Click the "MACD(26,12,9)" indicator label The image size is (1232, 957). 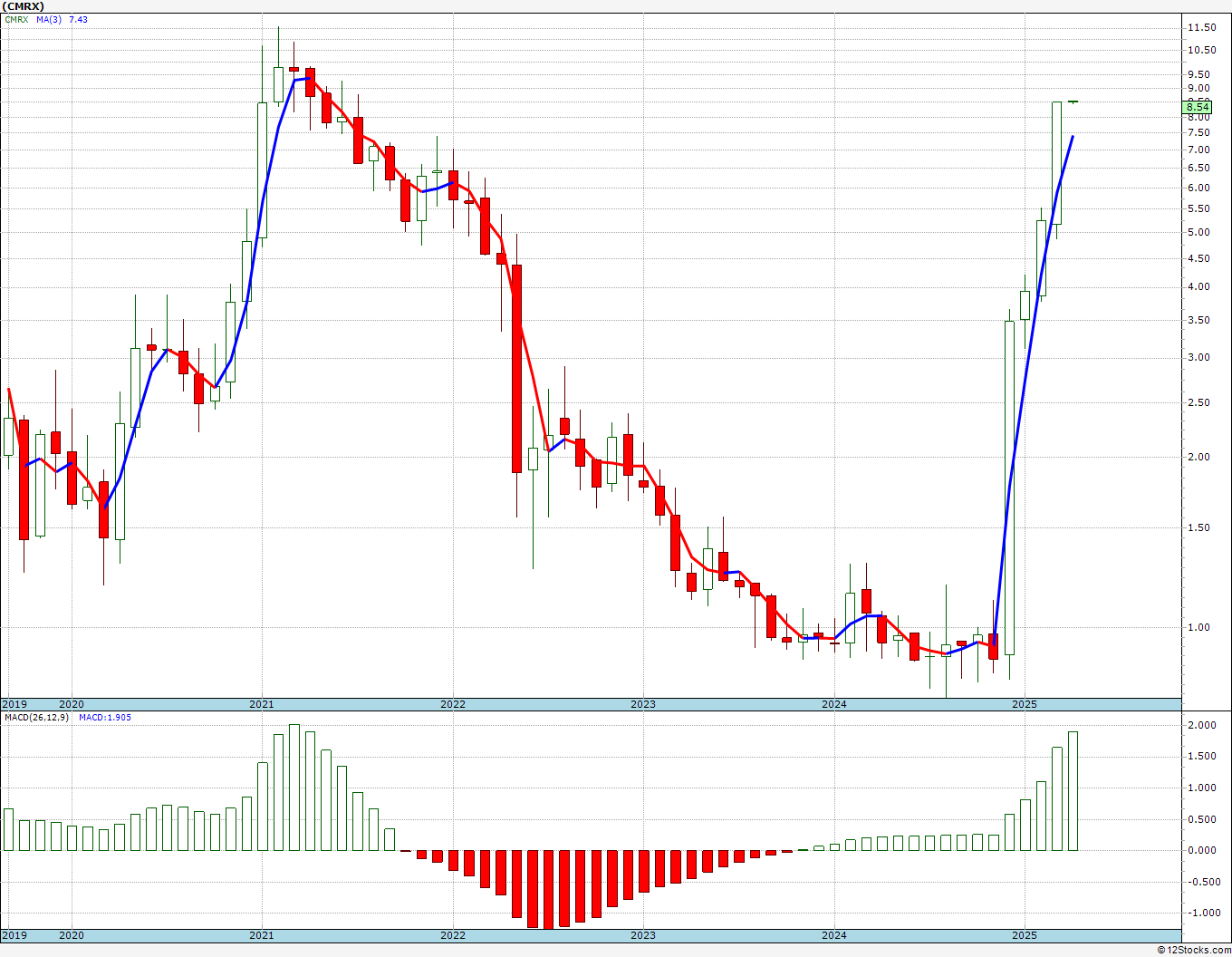[35, 718]
